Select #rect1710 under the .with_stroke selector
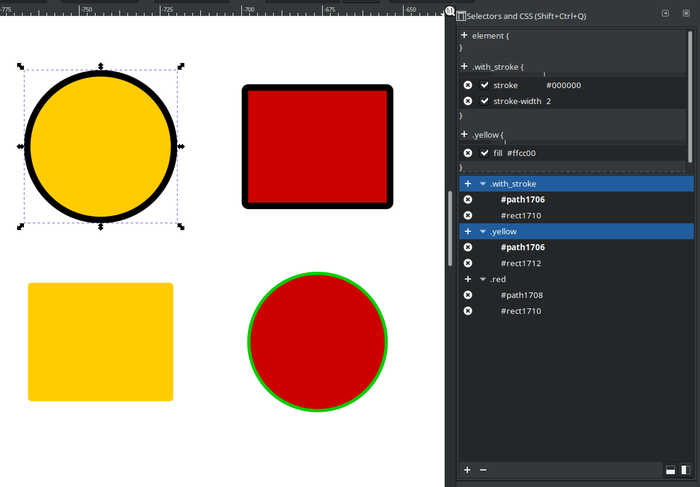 pos(521,215)
